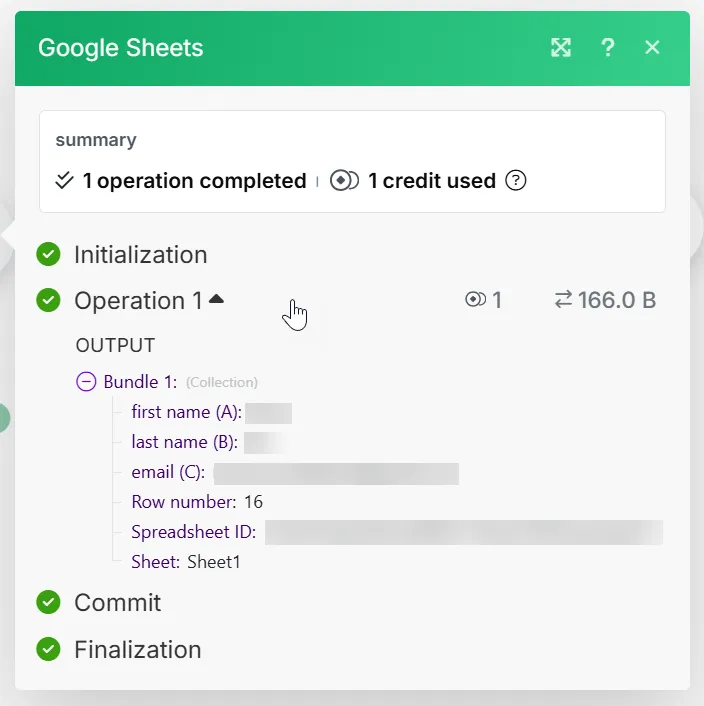The width and height of the screenshot is (704, 706).
Task: Click the double checkmark completed icon
Action: [64, 181]
